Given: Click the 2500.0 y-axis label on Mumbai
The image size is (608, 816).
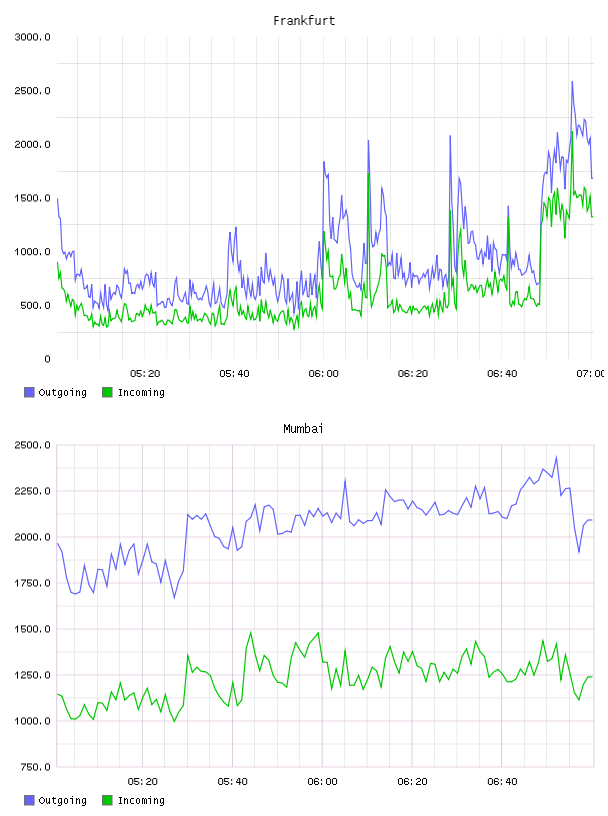Looking at the screenshot, I should [32, 445].
